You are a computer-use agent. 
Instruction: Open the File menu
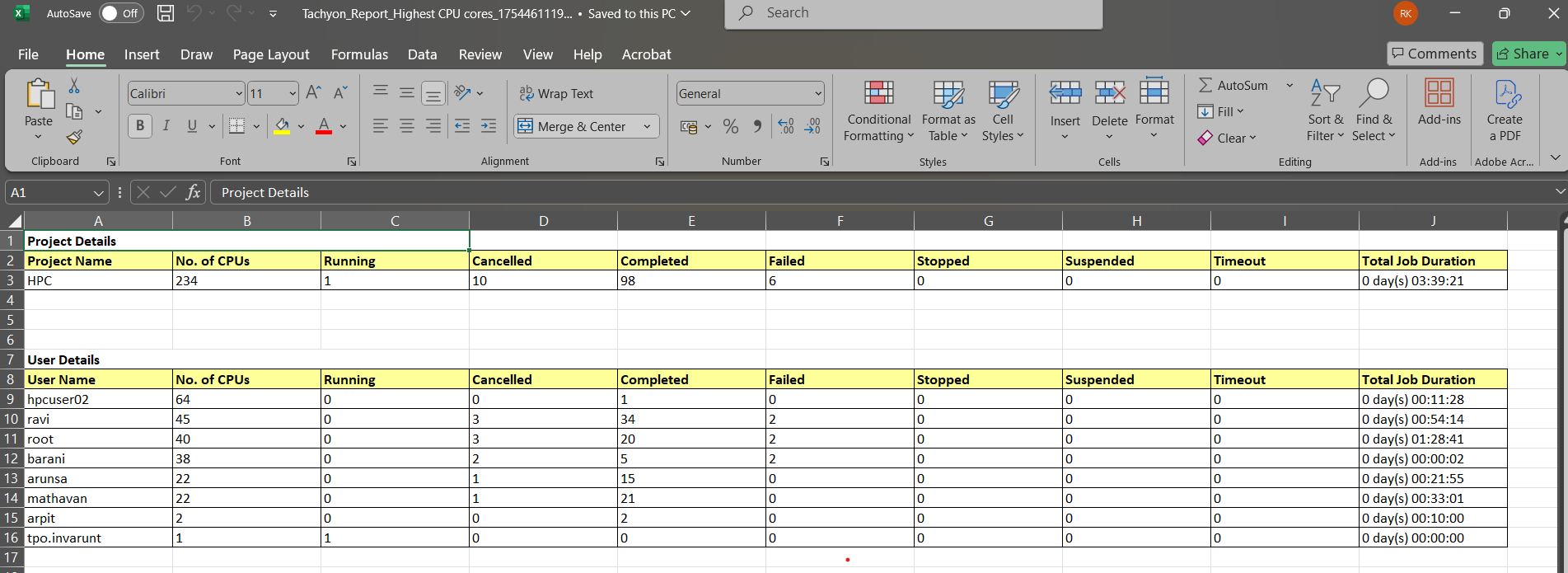pyautogui.click(x=28, y=54)
